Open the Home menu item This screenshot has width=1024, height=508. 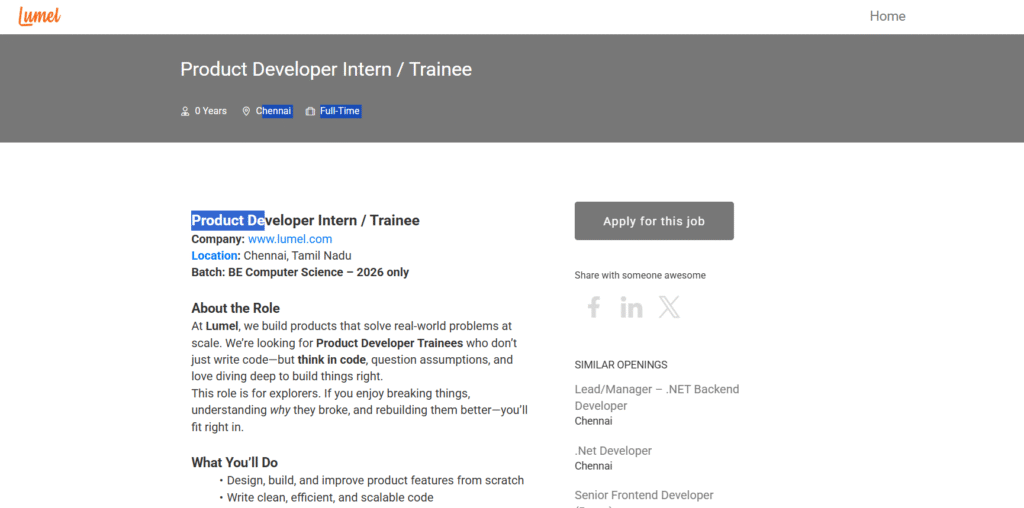tap(887, 16)
